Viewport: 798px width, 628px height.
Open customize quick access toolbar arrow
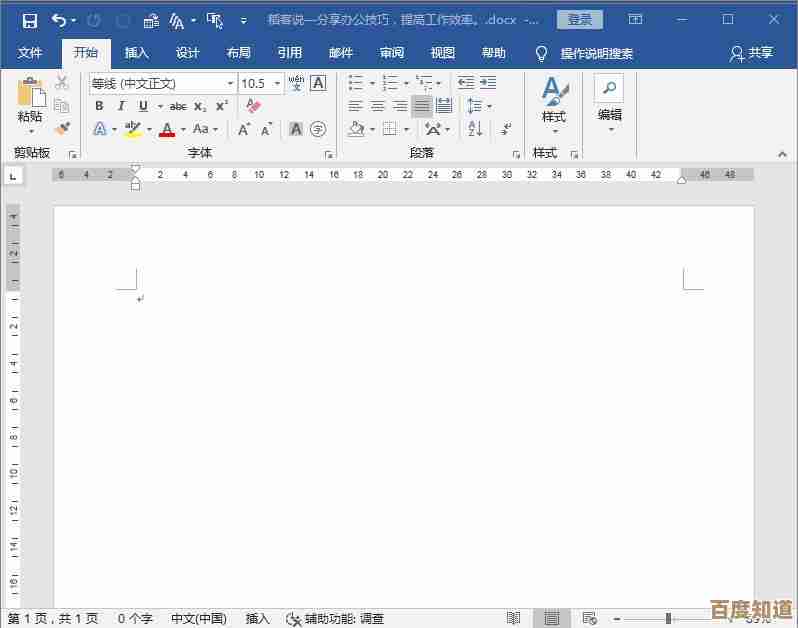pos(244,21)
